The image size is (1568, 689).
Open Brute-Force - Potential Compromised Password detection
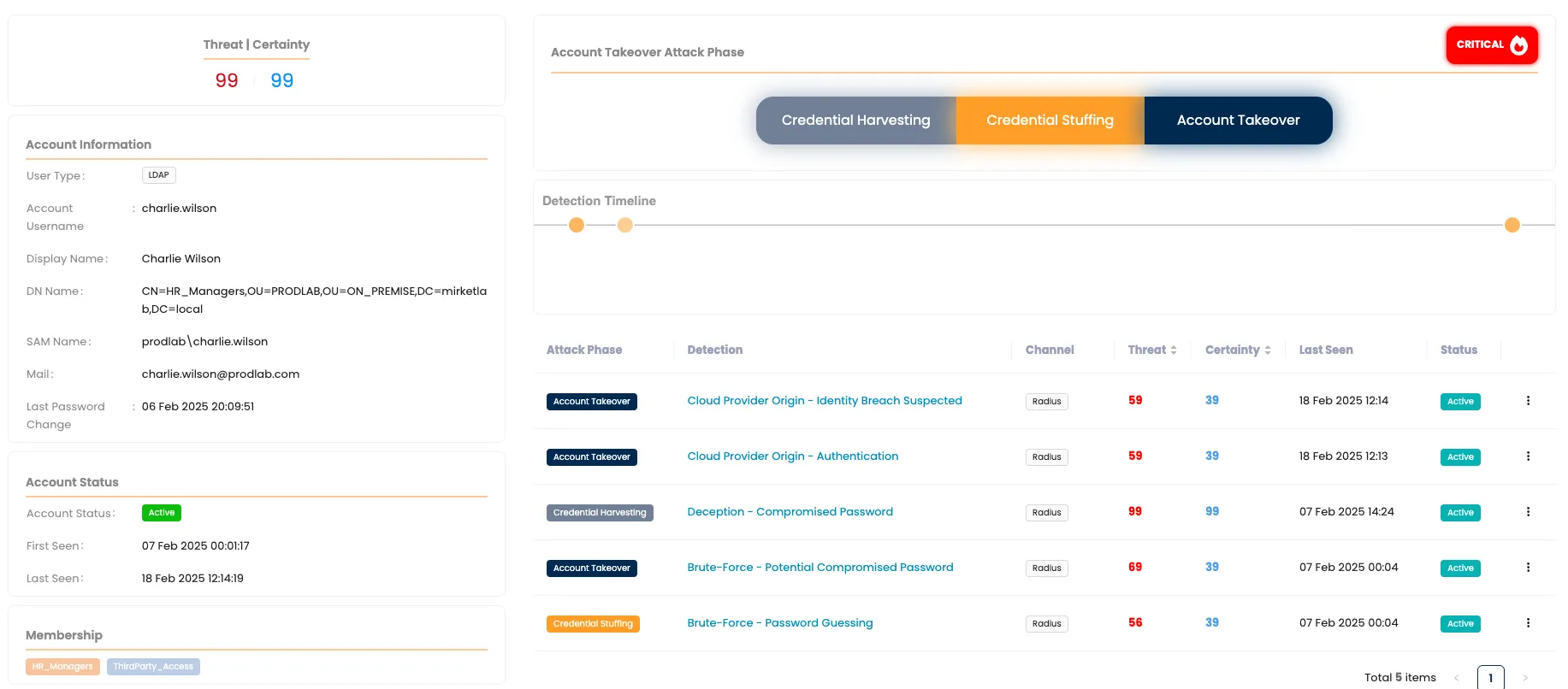(820, 568)
